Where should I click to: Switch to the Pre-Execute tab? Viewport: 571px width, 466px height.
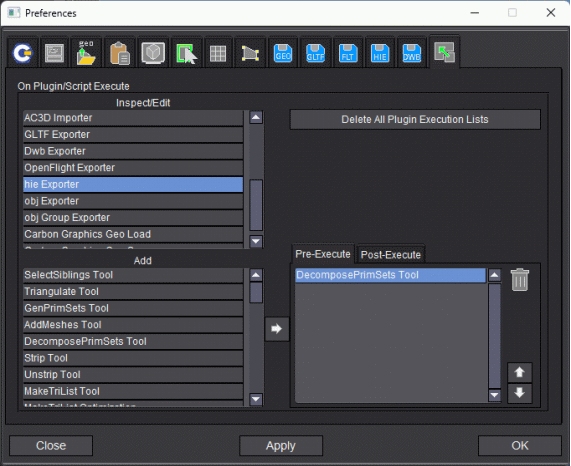323,254
